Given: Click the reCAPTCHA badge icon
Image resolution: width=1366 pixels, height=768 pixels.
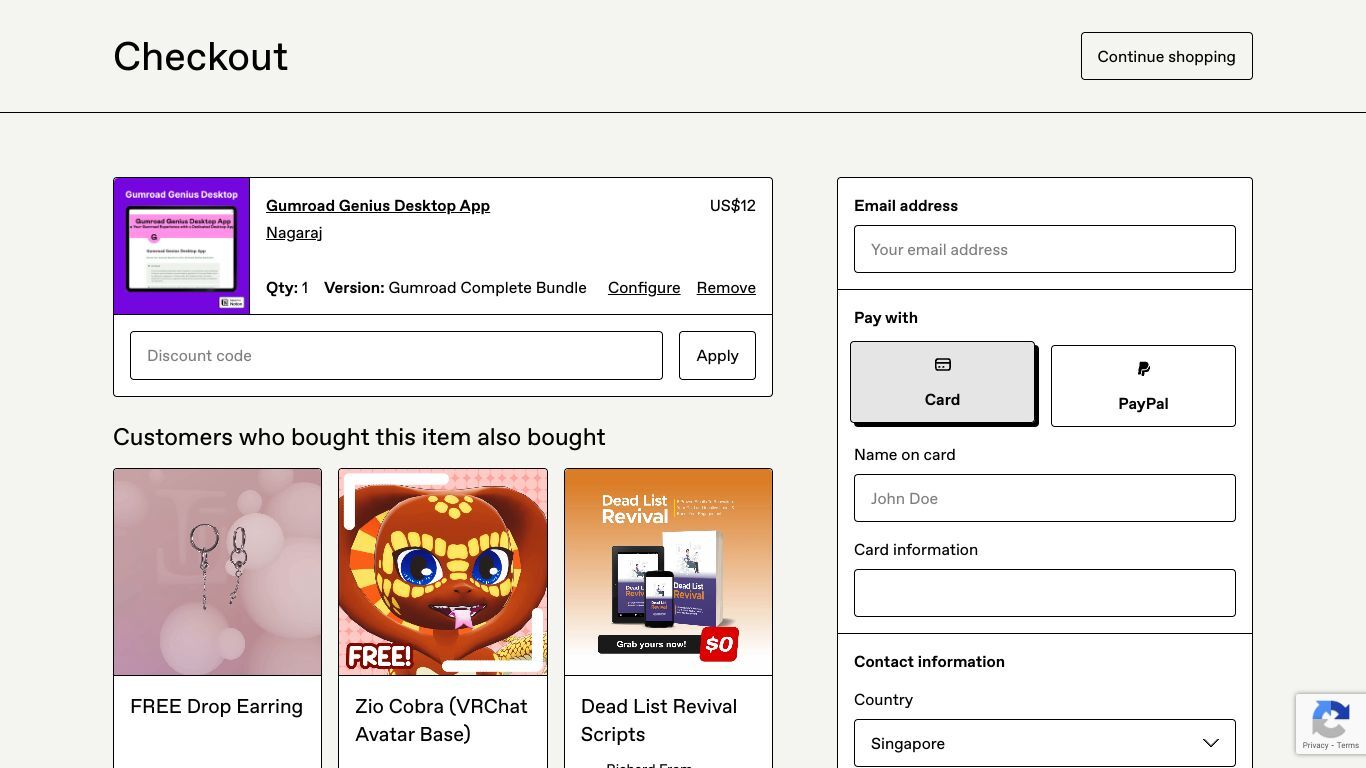Looking at the screenshot, I should coord(1331,719).
